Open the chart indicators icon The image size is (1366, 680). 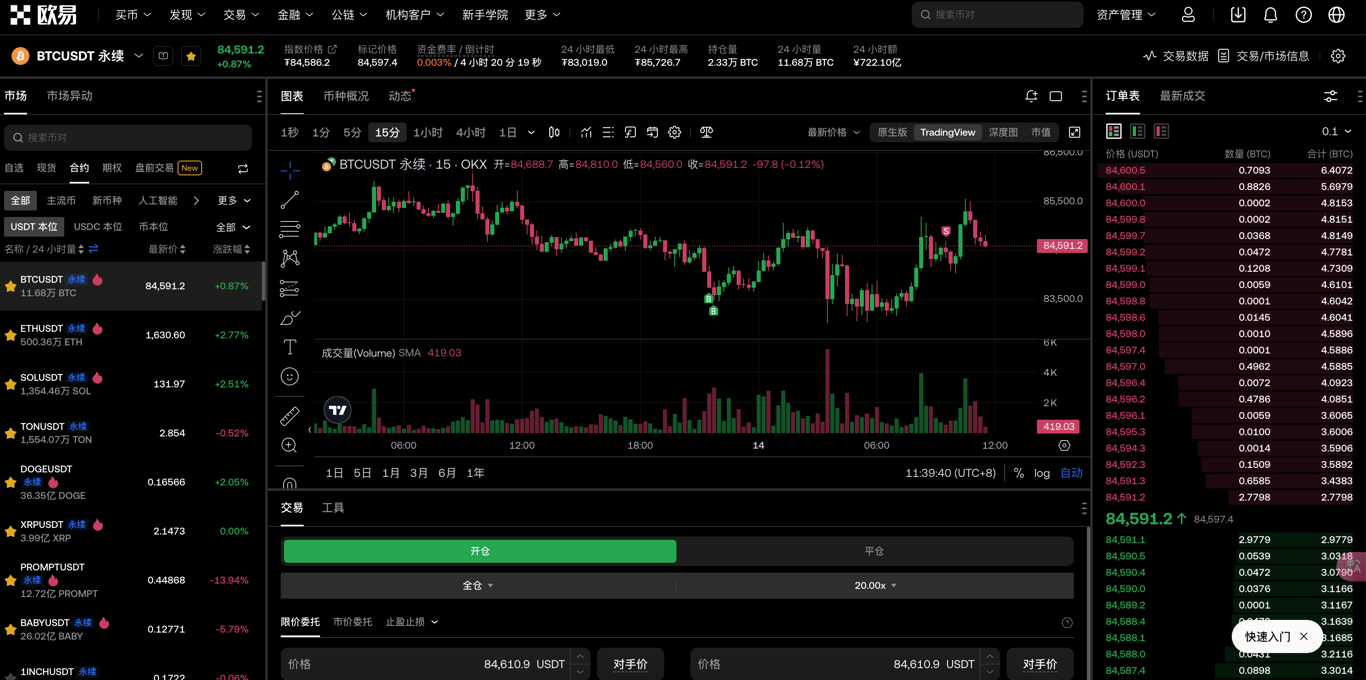[x=586, y=132]
